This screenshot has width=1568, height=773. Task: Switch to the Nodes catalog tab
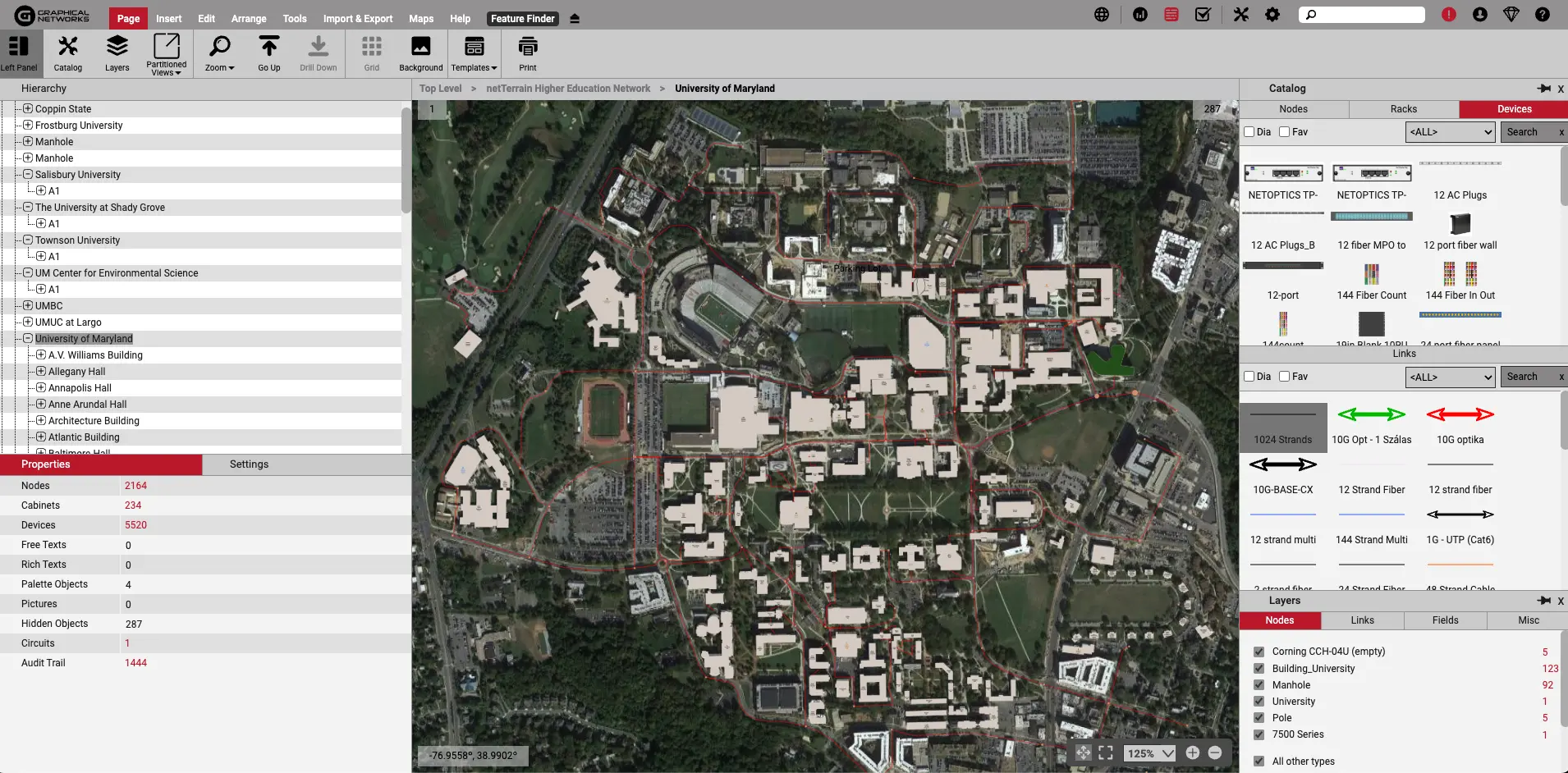click(x=1294, y=109)
